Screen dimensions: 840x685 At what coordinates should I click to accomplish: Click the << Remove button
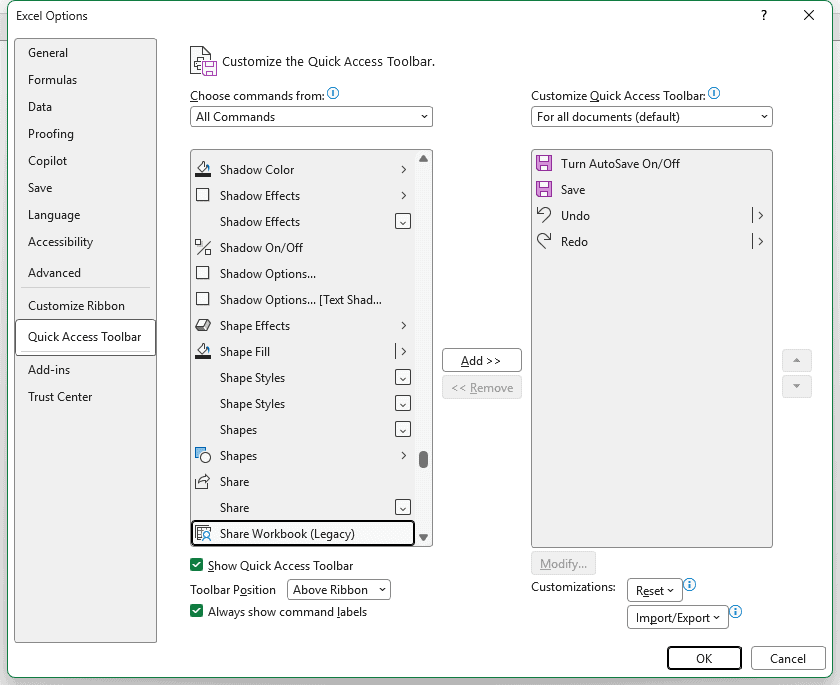pos(482,387)
